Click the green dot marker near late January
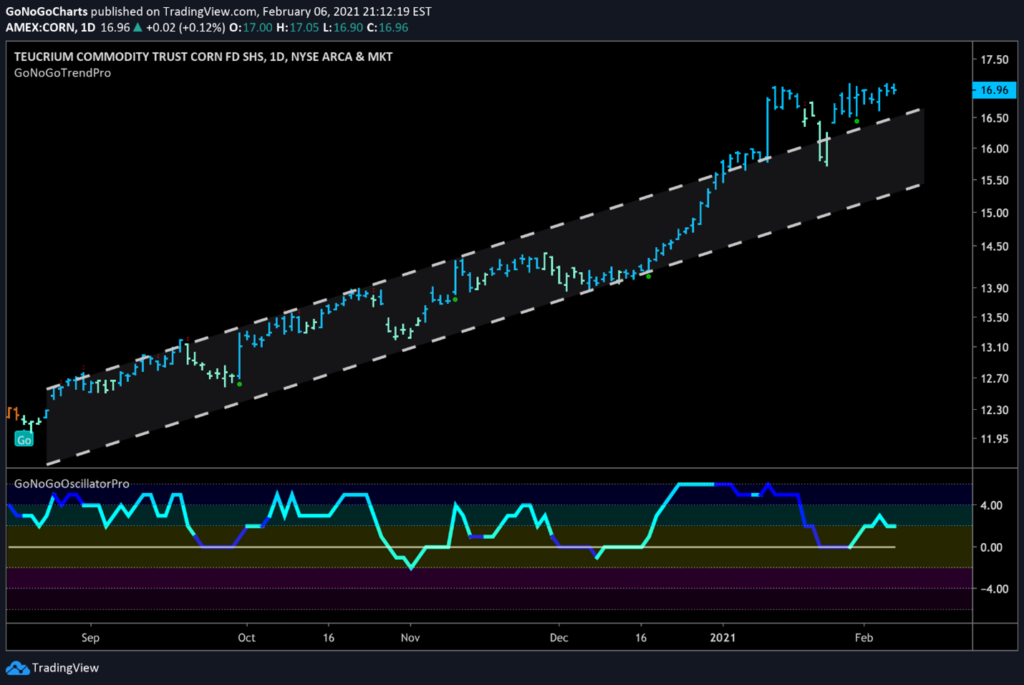The width and height of the screenshot is (1024, 685). [857, 121]
